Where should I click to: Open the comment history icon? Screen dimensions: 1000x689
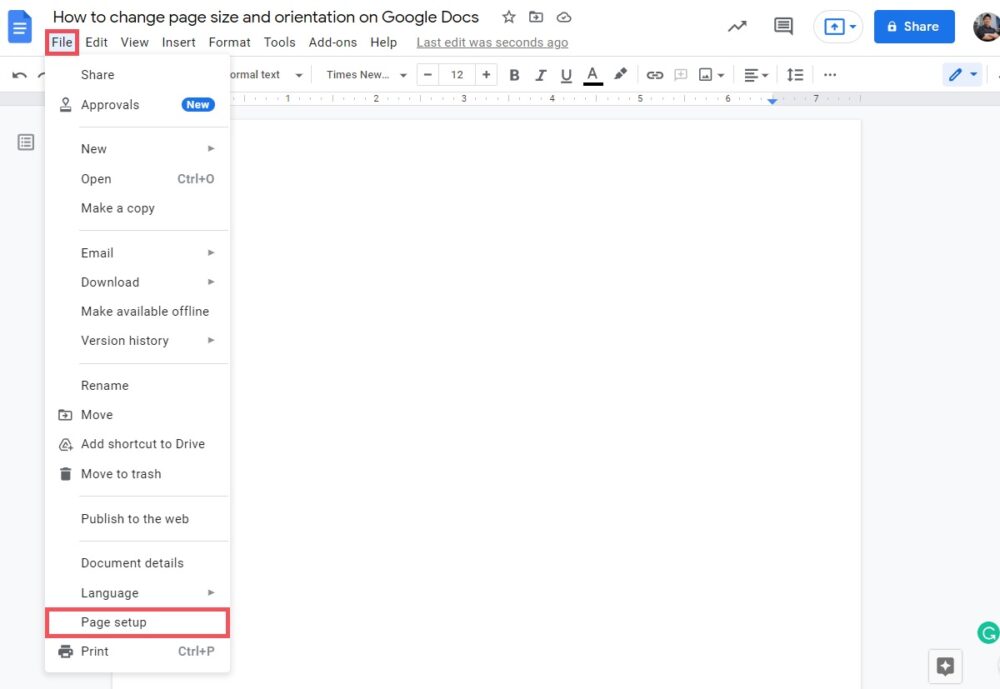[x=784, y=27]
